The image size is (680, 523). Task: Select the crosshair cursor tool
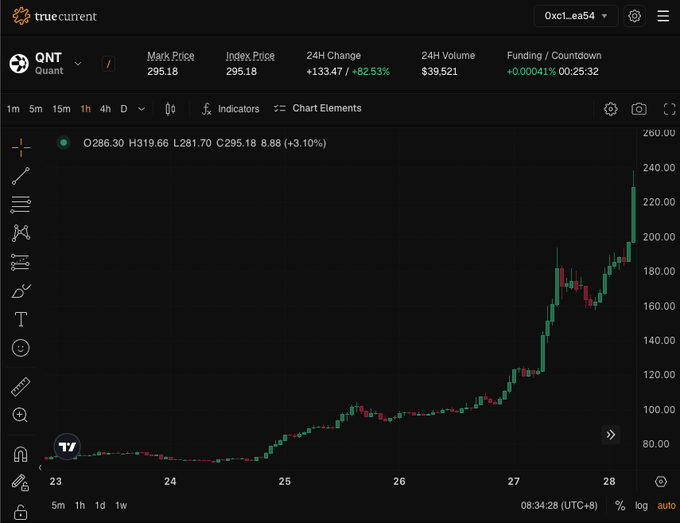coord(20,148)
